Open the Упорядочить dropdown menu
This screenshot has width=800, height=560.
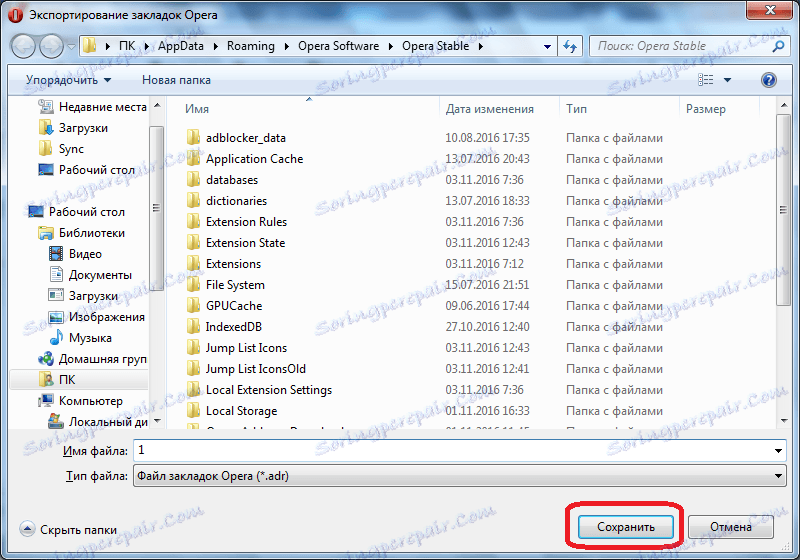(68, 80)
